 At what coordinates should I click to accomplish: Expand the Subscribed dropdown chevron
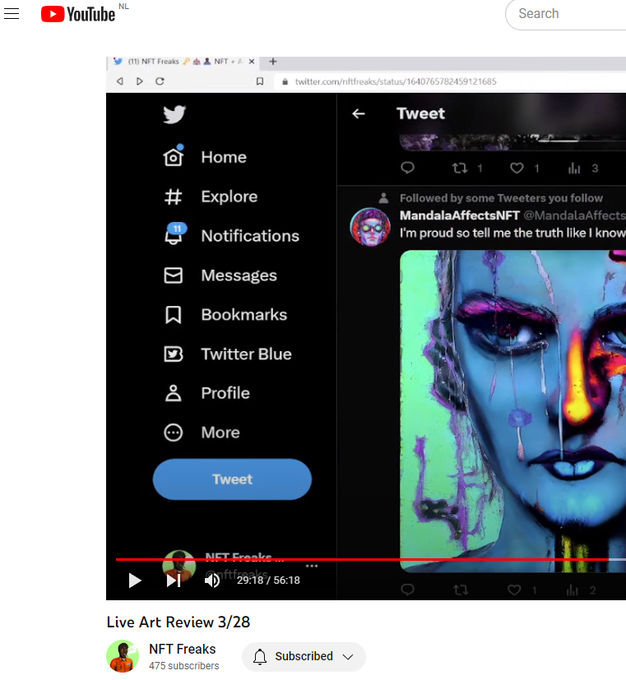click(x=347, y=657)
